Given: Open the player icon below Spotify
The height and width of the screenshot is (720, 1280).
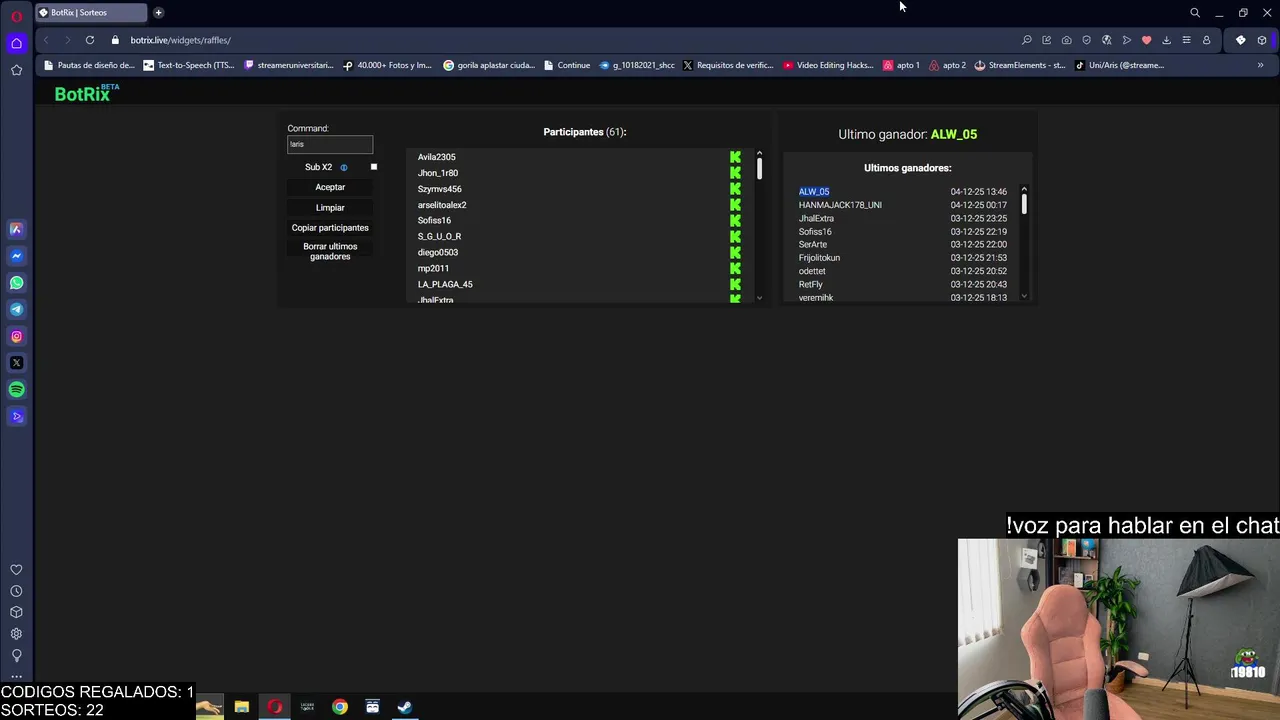Looking at the screenshot, I should click(16, 417).
